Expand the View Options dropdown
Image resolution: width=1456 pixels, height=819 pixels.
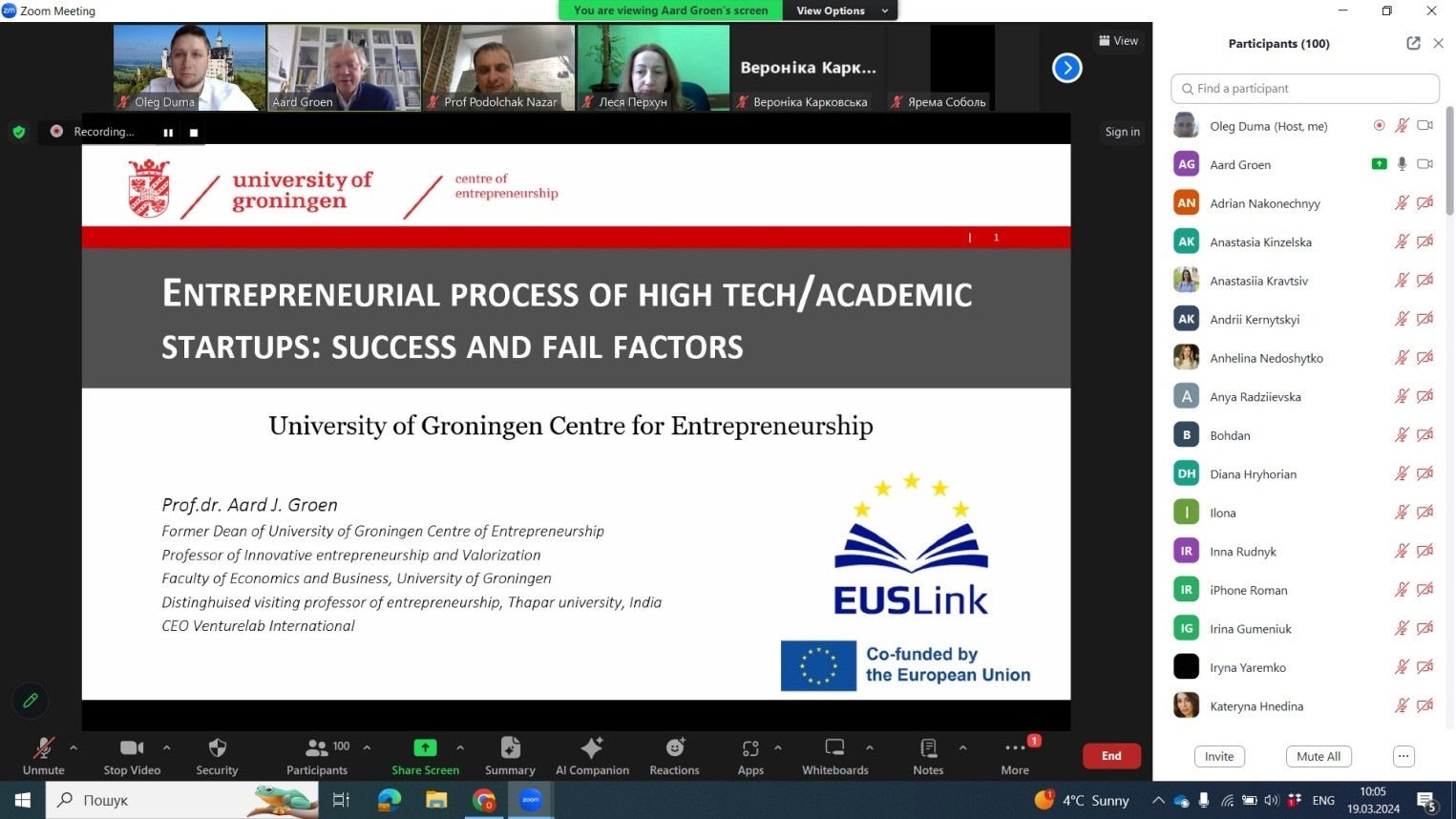pos(840,10)
